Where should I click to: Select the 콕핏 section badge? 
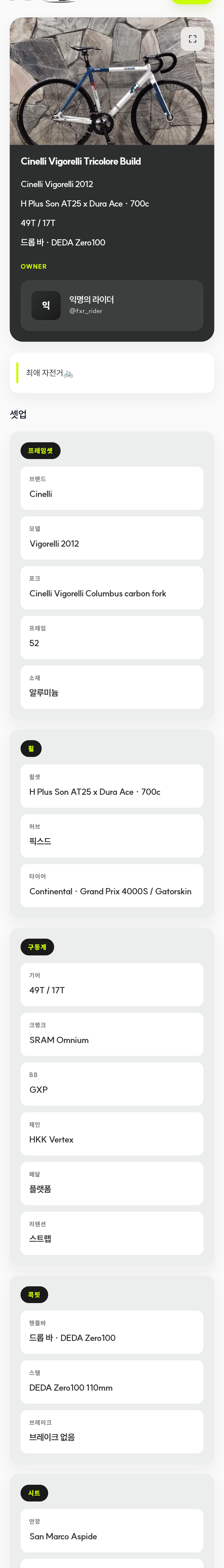point(34,1294)
